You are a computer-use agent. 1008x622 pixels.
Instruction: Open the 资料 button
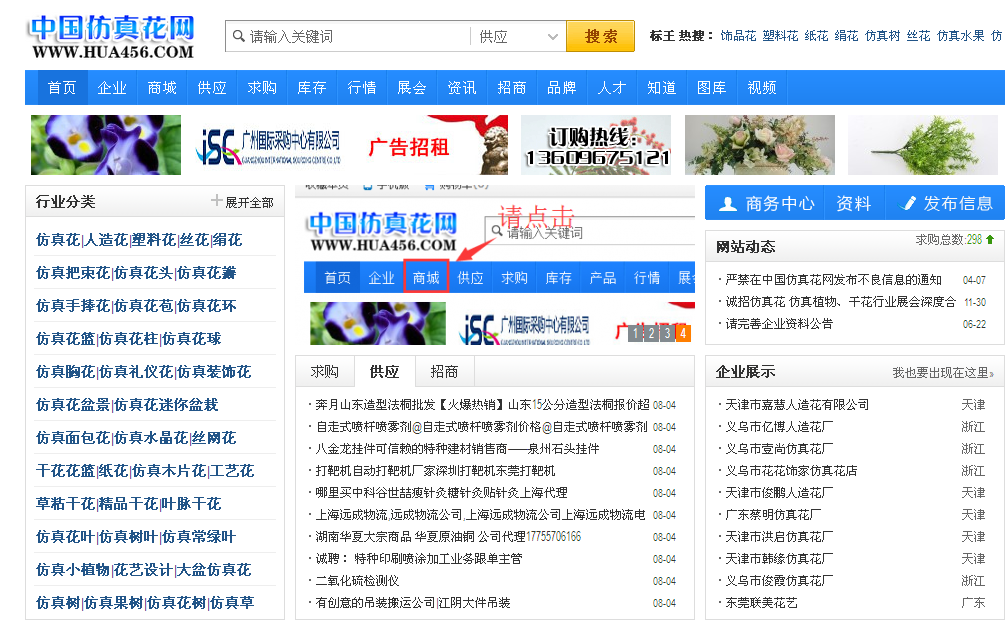click(x=854, y=204)
